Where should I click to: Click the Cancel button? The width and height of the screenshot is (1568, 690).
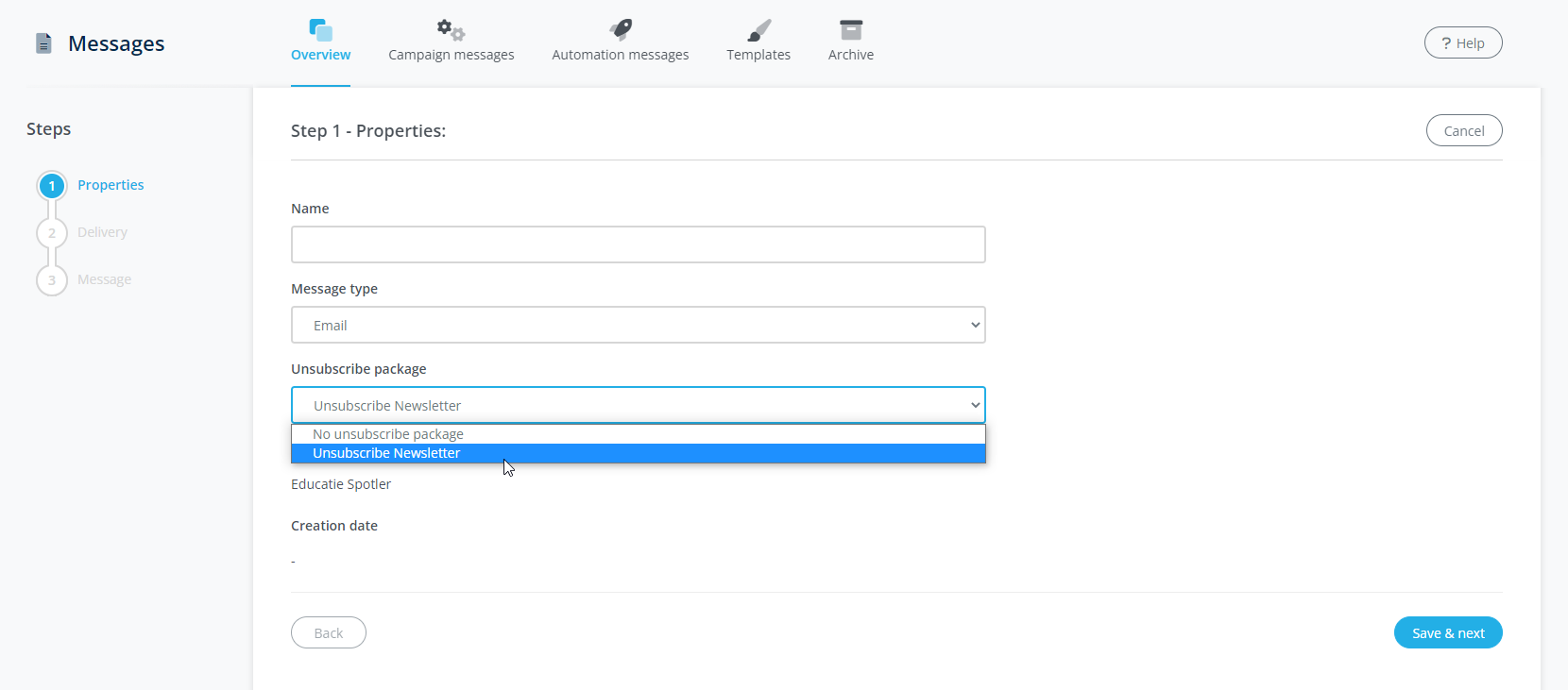tap(1463, 131)
